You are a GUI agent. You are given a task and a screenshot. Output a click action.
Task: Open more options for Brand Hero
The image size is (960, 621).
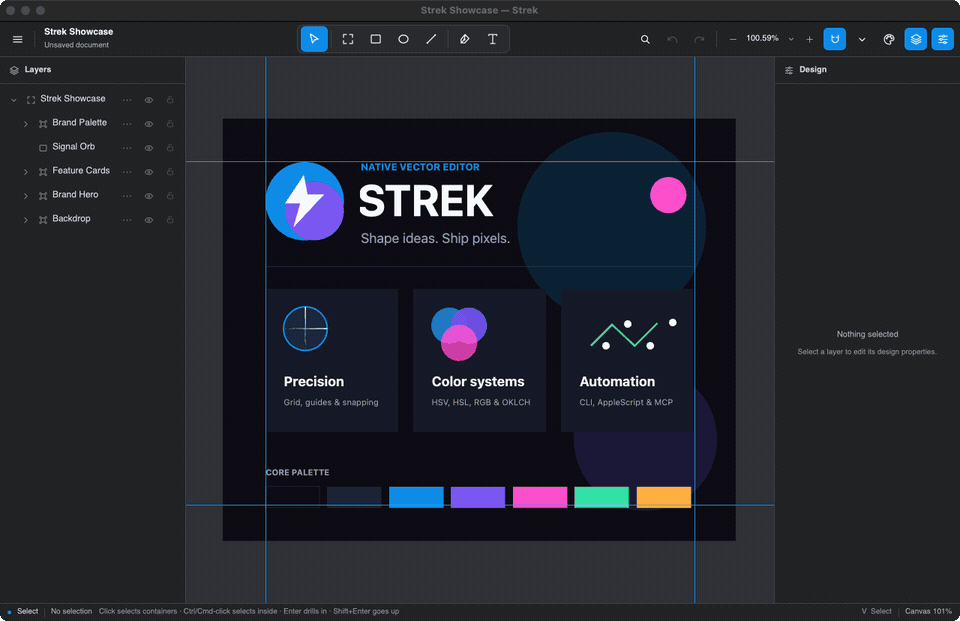coord(127,196)
